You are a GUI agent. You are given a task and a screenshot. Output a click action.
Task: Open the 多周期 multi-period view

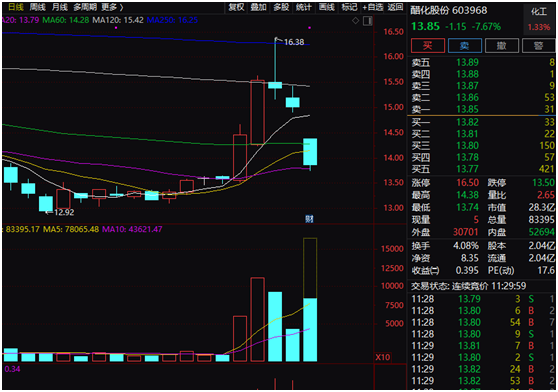[x=85, y=7]
